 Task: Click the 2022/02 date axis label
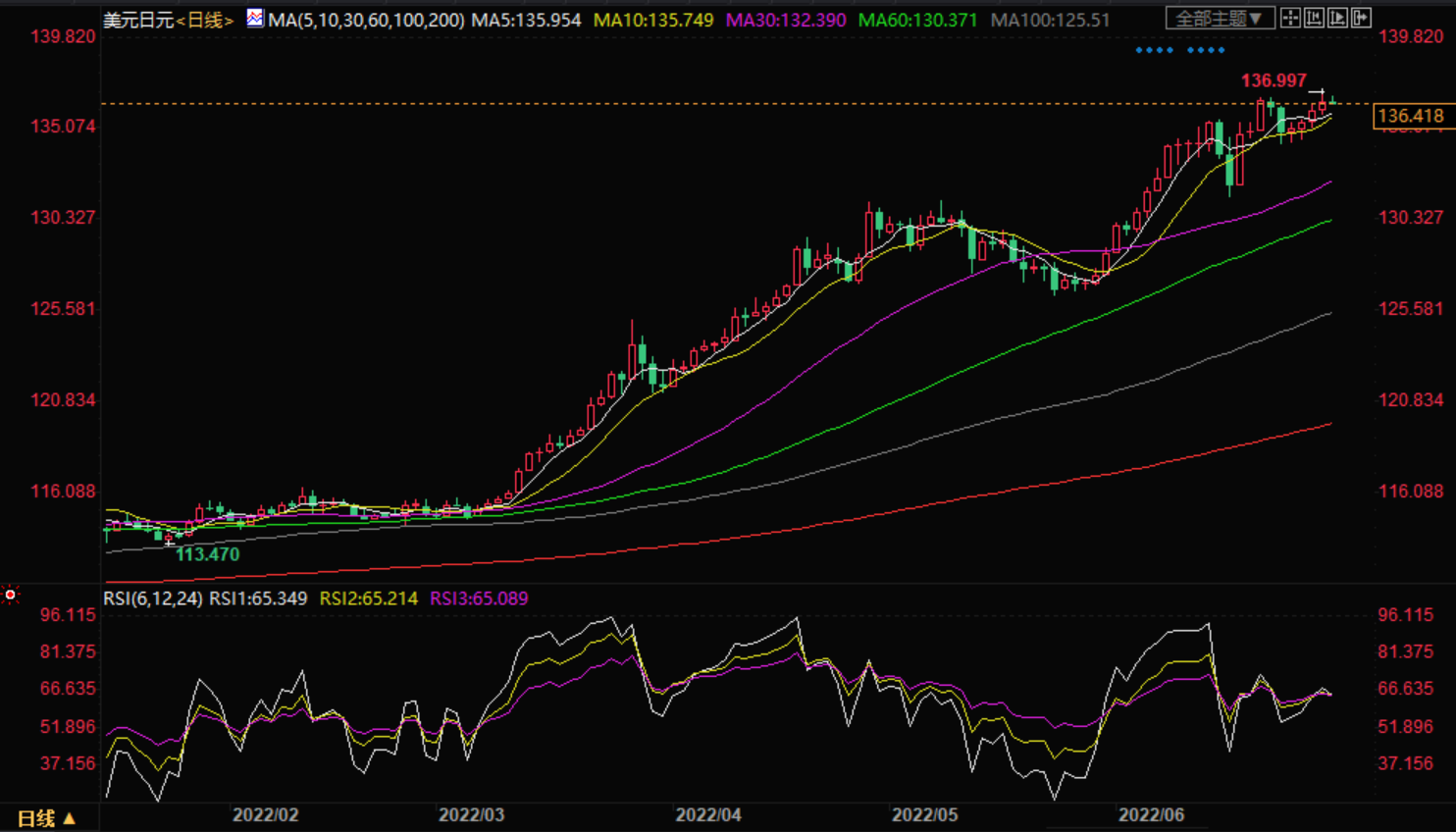[x=265, y=815]
